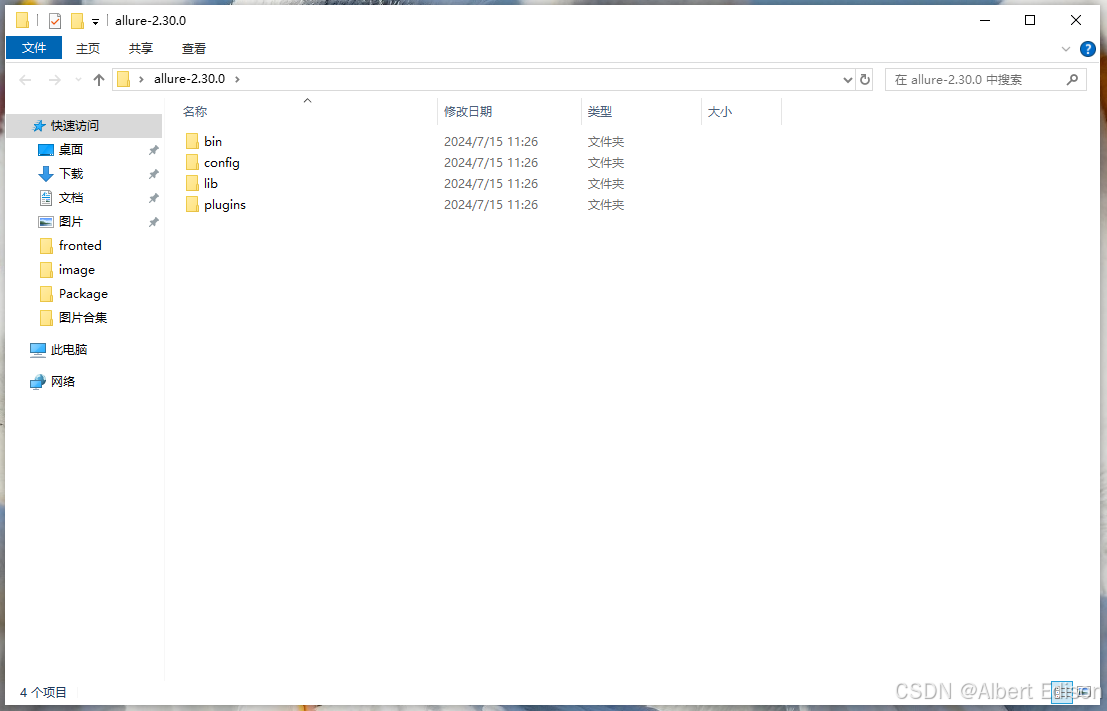Click the bin folder name
Screen dimensions: 1107x711
tap(213, 141)
